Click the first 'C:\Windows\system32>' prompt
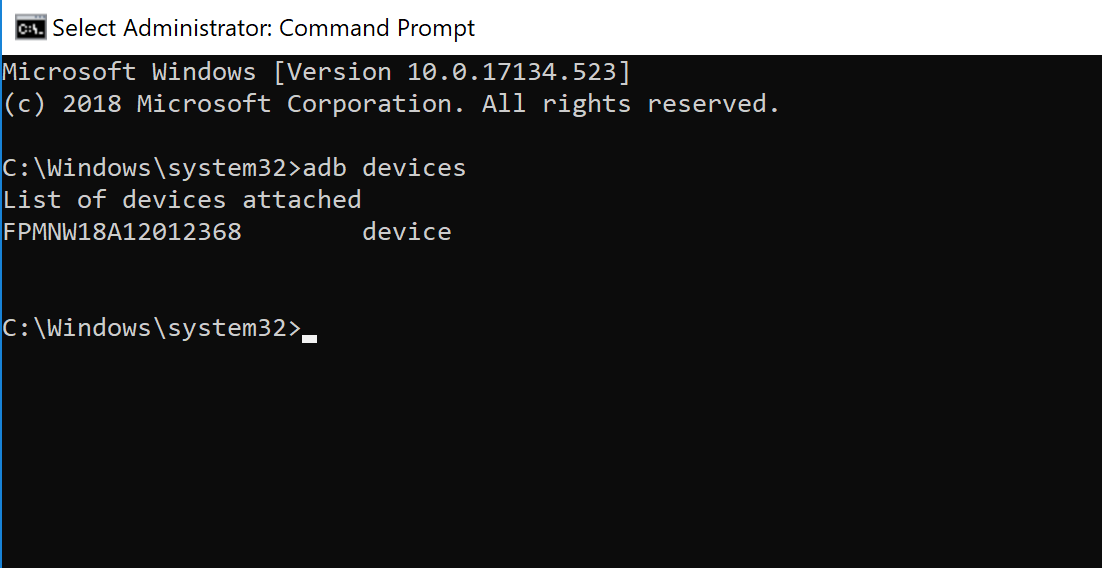Viewport: 1102px width, 568px height. coord(152,168)
